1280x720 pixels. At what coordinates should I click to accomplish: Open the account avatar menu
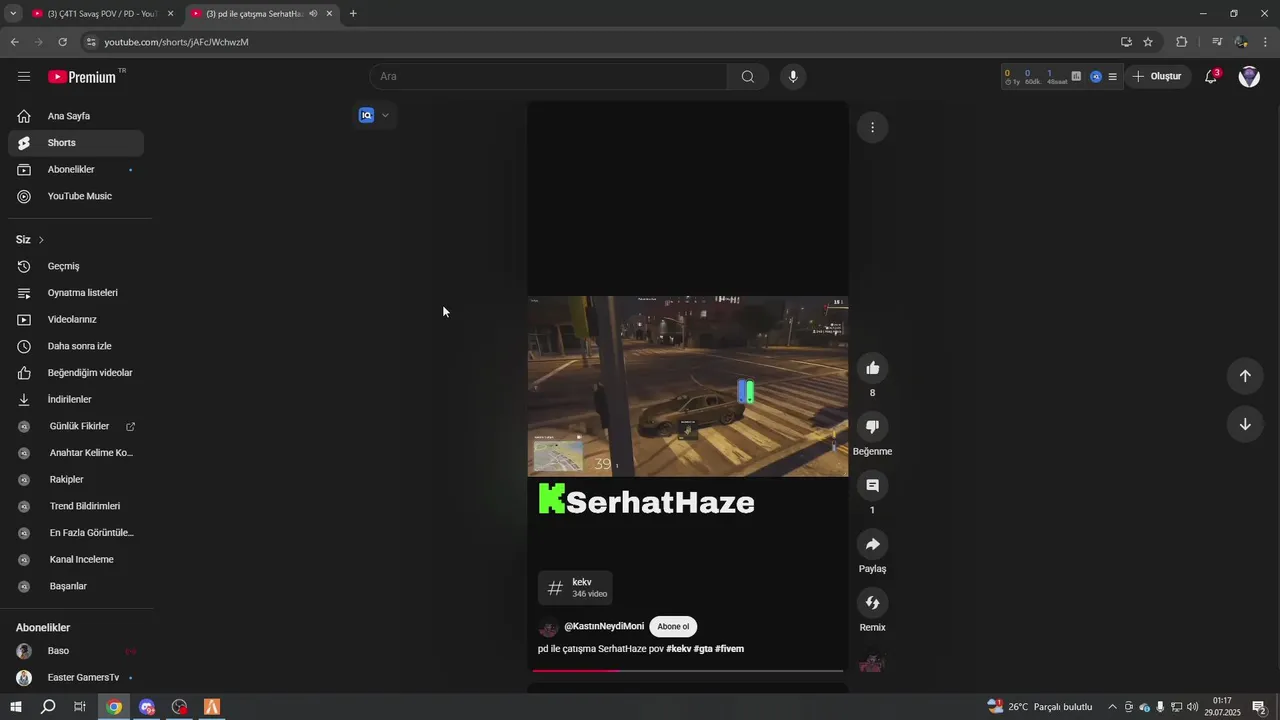click(x=1249, y=76)
